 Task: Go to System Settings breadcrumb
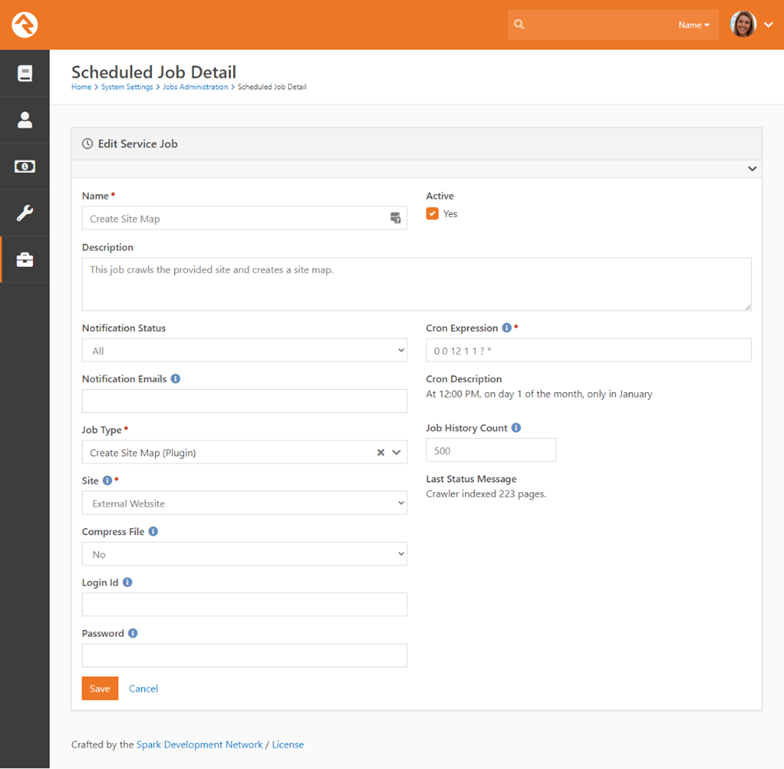[x=127, y=87]
